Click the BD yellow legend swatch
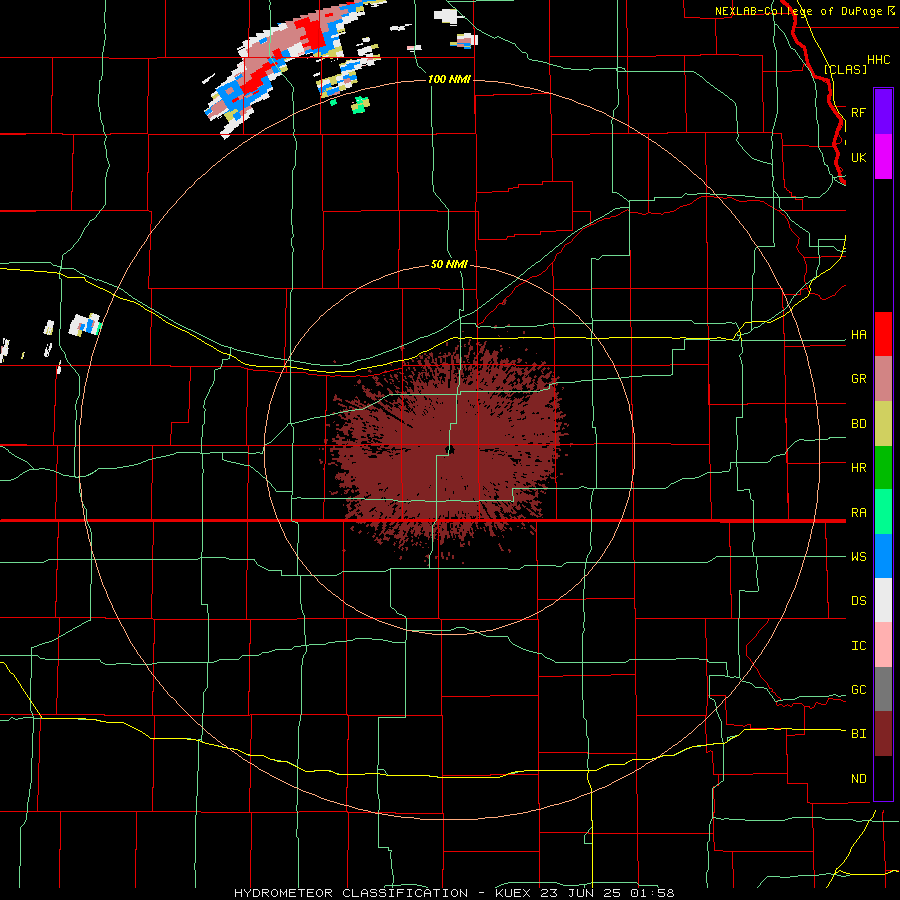Image resolution: width=900 pixels, height=900 pixels. (883, 424)
